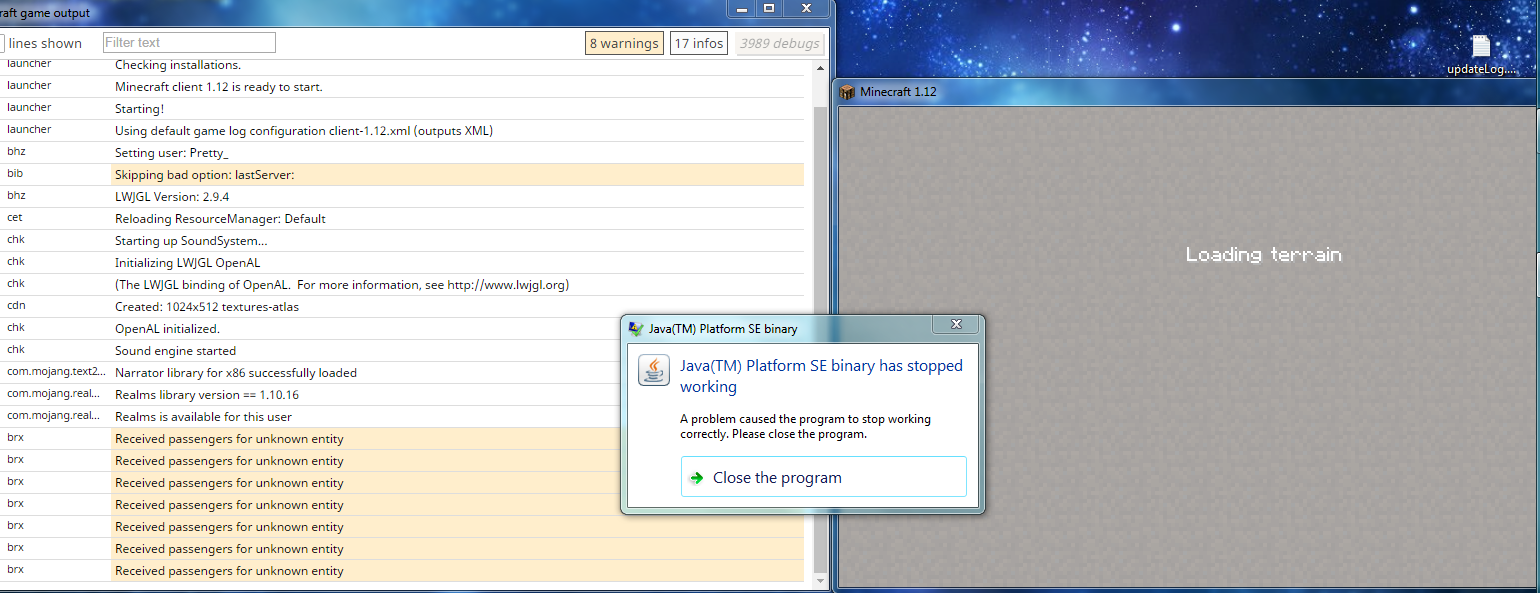Click the 'cdn' source cell
Screen dimensions: 1540x593
[16, 305]
